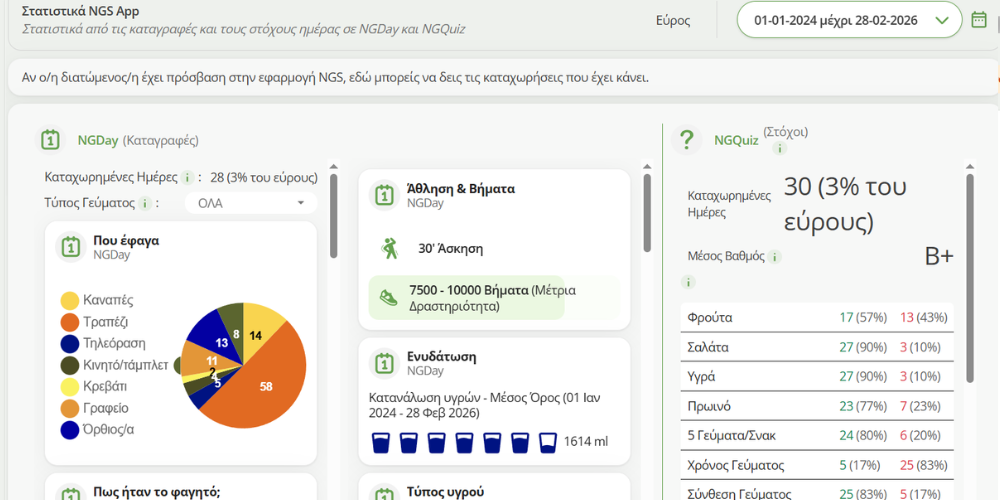
Task: Click info icon next to Καταχωρημένες Ημέρες in NGDay
Action: pyautogui.click(x=187, y=178)
